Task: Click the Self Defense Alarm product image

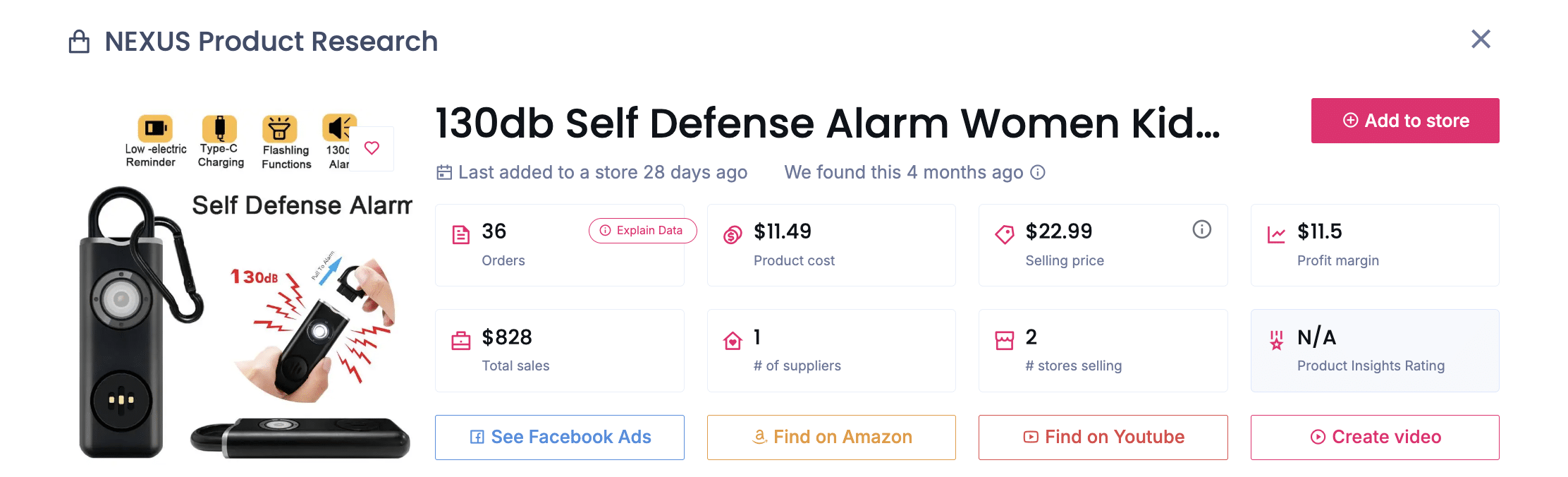Action: (243, 318)
